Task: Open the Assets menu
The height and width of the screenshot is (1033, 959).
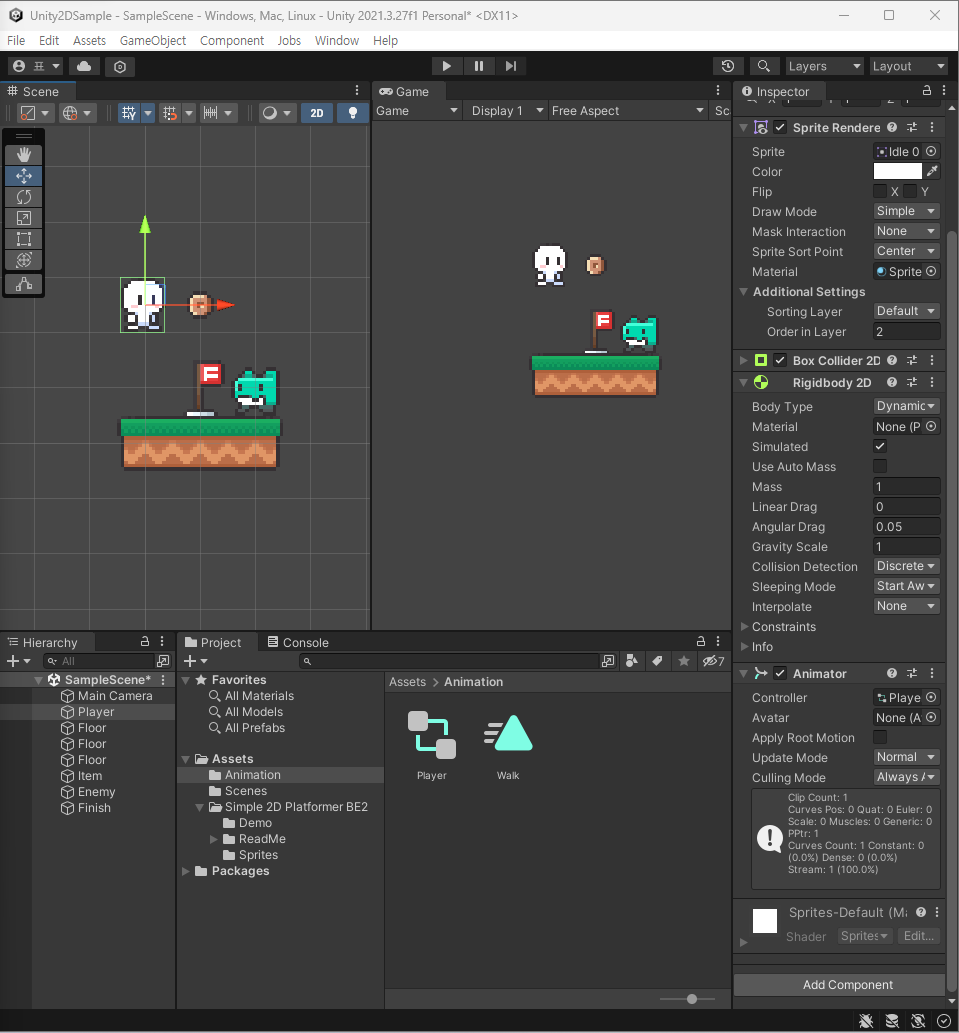Action: tap(89, 40)
